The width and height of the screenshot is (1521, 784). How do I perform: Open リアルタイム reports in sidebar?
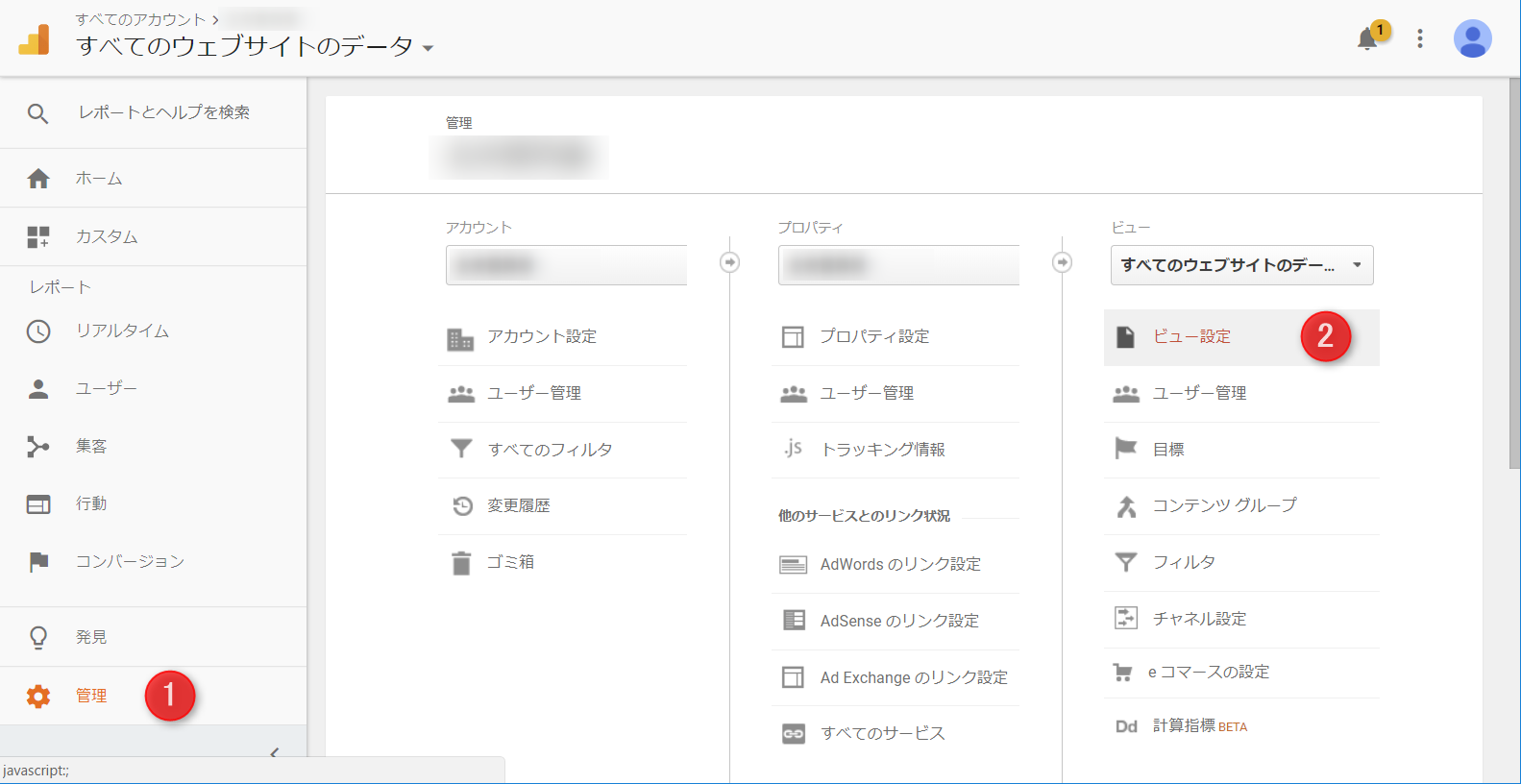pos(122,331)
